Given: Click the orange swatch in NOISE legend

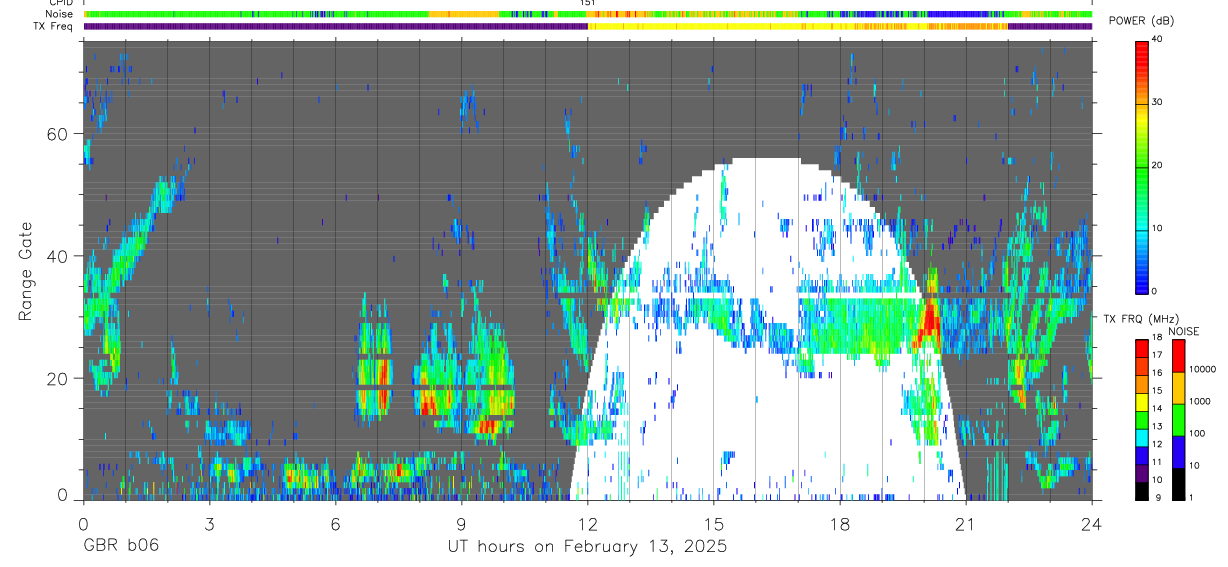Looking at the screenshot, I should click(1178, 386).
